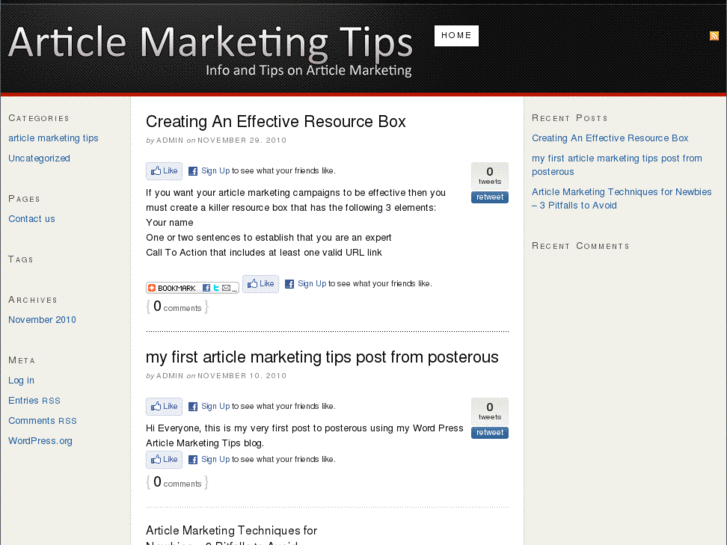Screen dimensions: 727x545
Task: Go to the Contact us page
Action: tap(31, 219)
